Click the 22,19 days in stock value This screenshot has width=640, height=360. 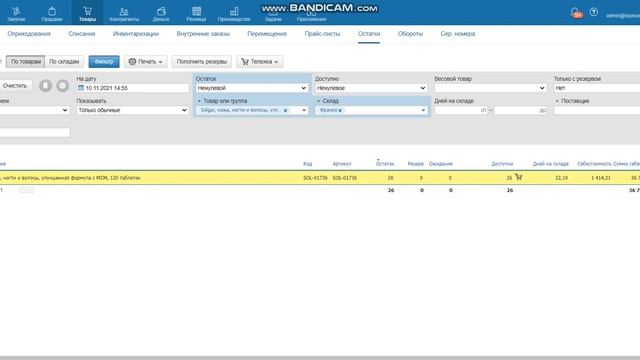pyautogui.click(x=562, y=178)
